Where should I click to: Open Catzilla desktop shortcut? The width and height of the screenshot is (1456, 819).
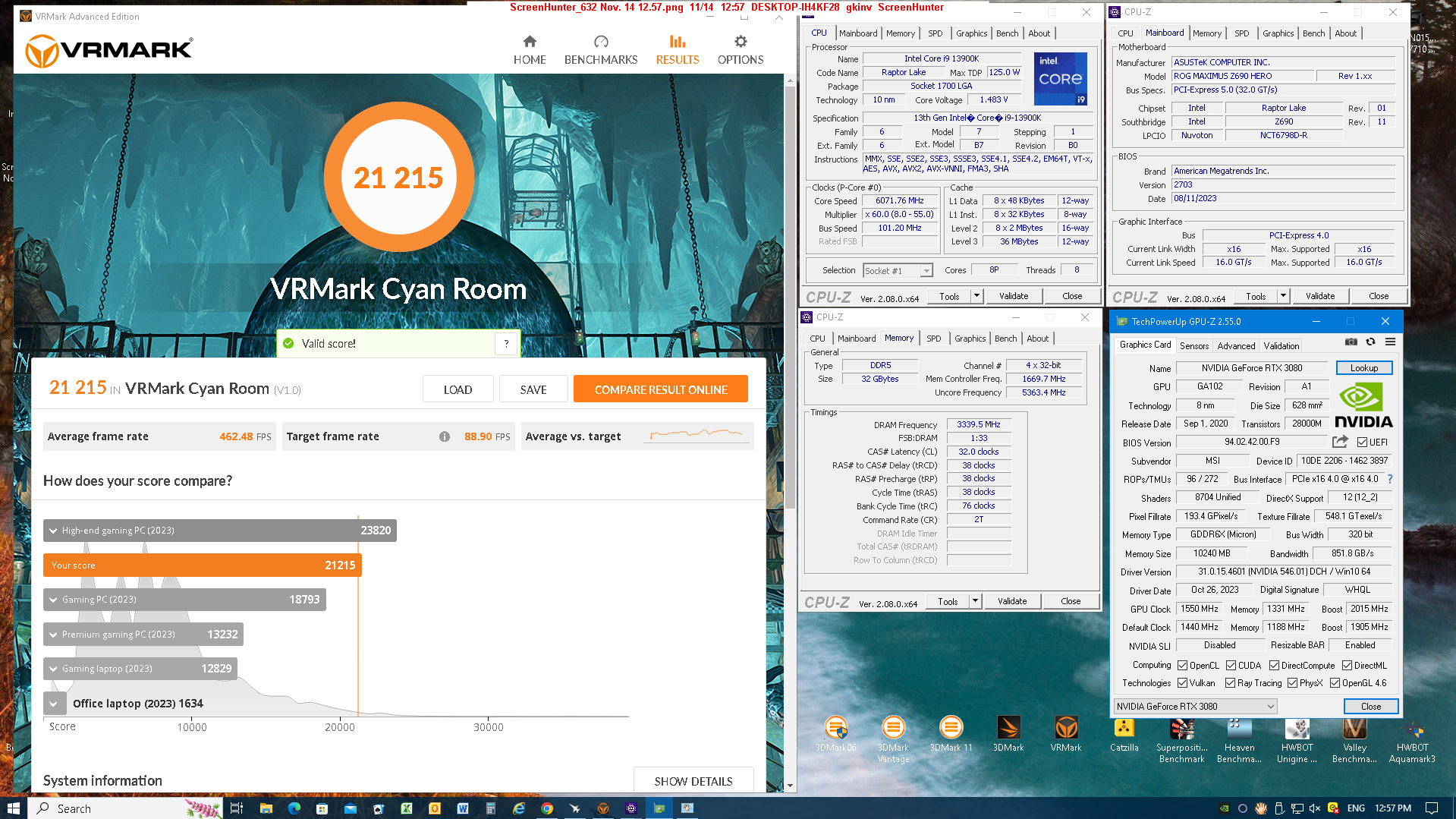(x=1124, y=734)
